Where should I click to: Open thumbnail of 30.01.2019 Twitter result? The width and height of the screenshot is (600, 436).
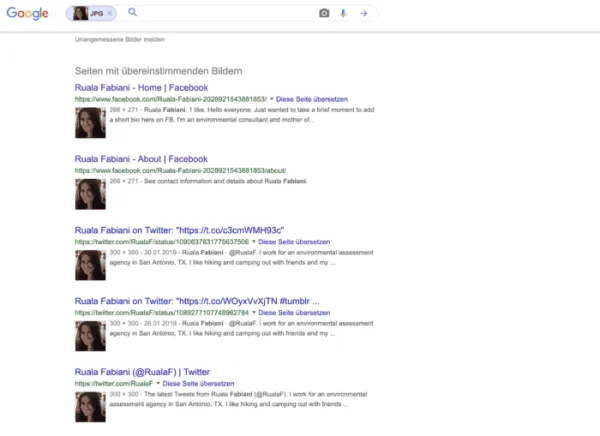click(90, 265)
